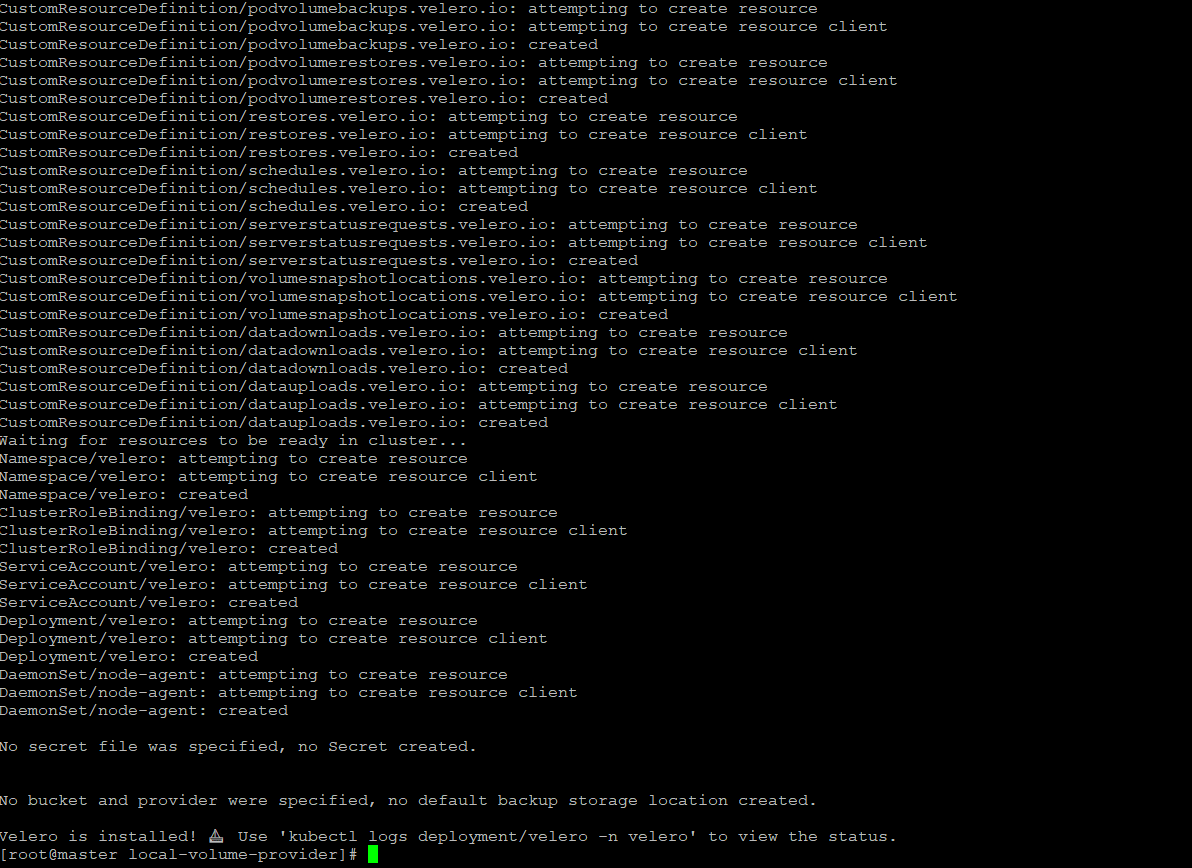Click serverstatusrequests.velero.io line ending 'create resource'
This screenshot has height=868, width=1192.
pos(429,225)
